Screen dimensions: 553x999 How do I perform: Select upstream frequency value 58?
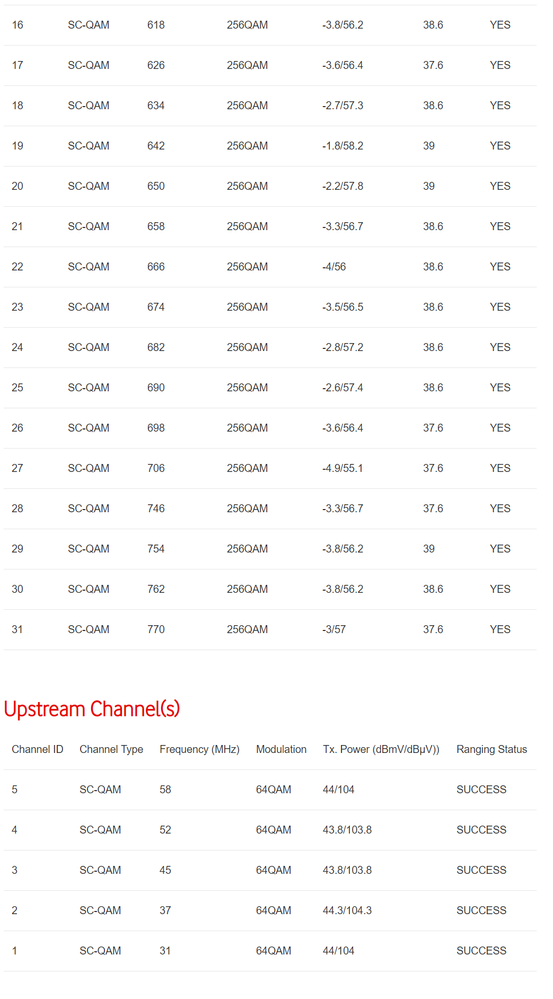click(x=165, y=789)
